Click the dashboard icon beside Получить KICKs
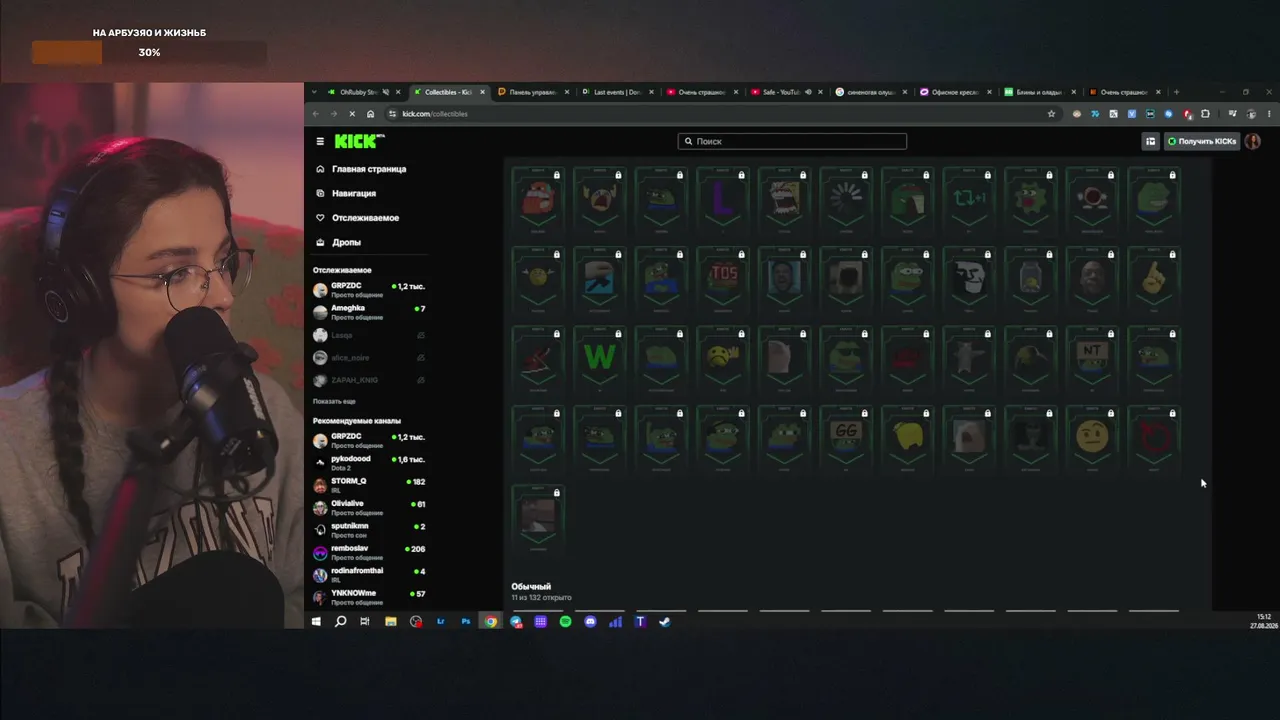The image size is (1280, 720). point(1150,141)
